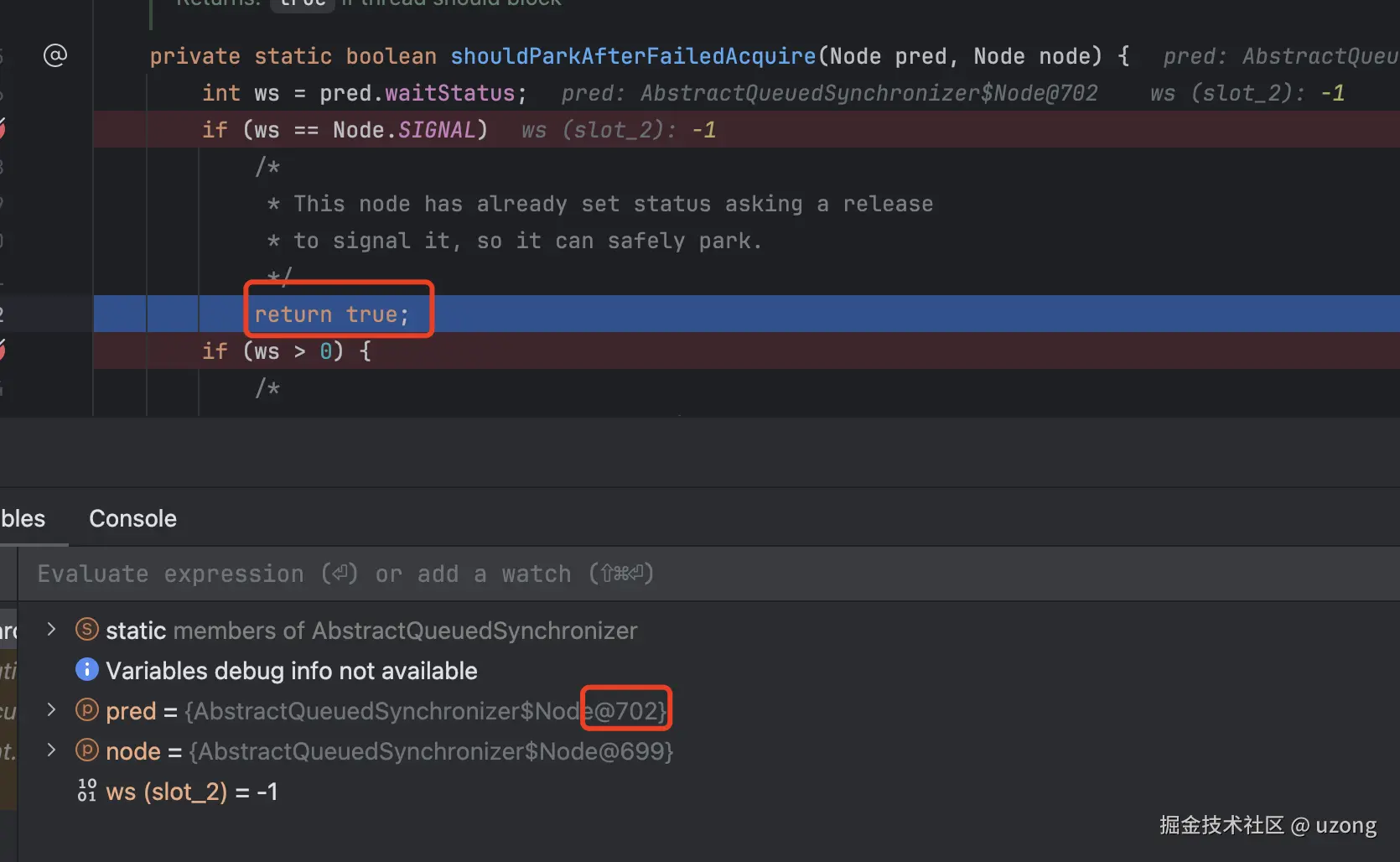Expand the node variable tree node
The height and width of the screenshot is (862, 1400).
click(x=52, y=750)
